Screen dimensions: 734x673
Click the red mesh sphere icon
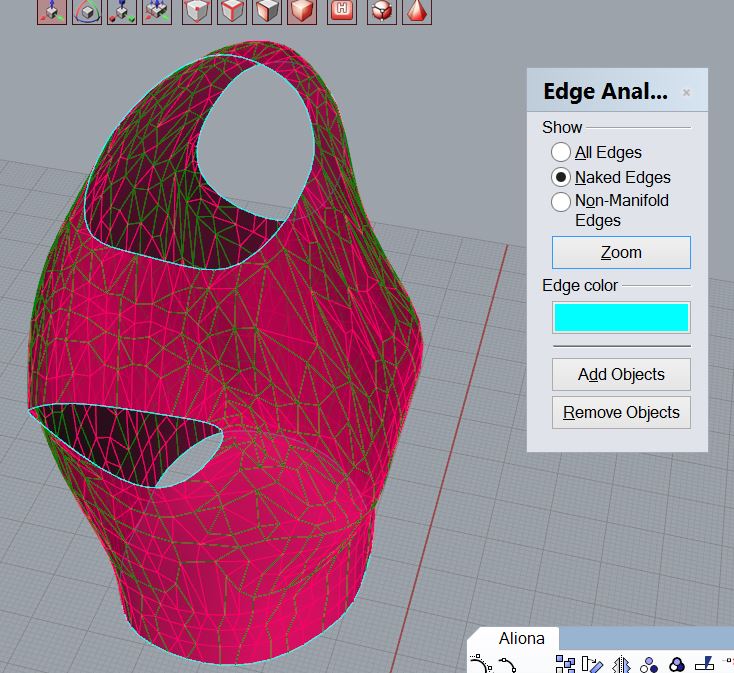(382, 11)
